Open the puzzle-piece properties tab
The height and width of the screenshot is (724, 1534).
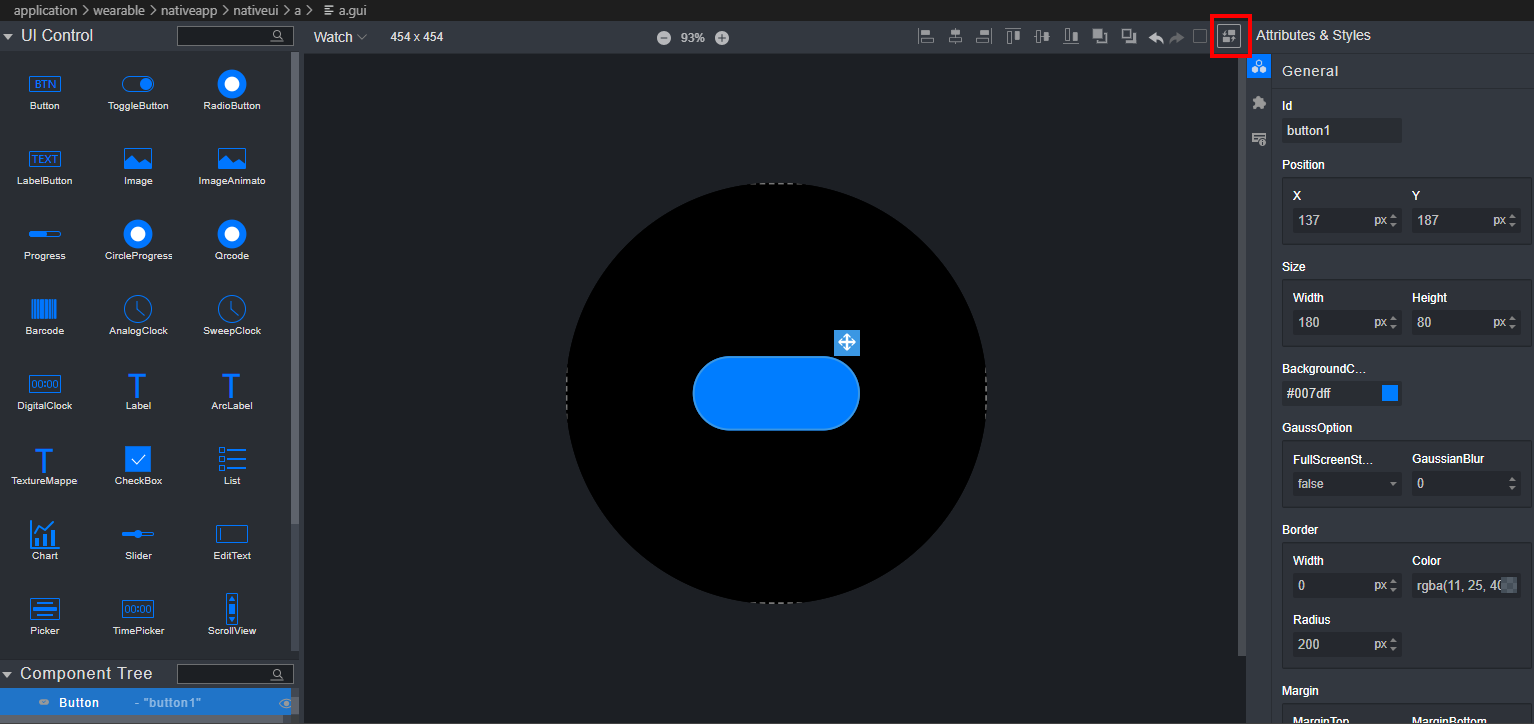pyautogui.click(x=1259, y=103)
